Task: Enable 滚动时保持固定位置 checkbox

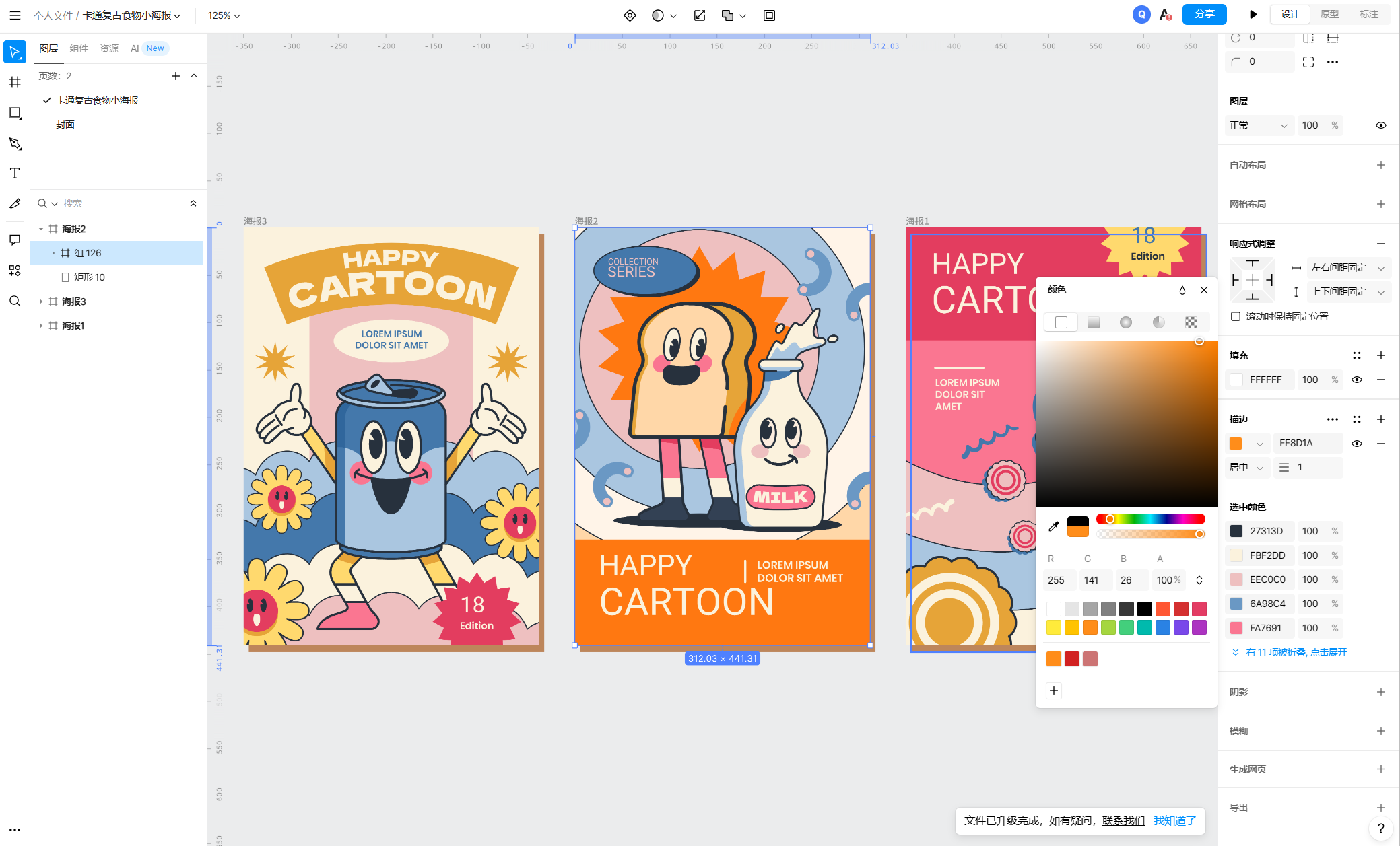Action: [x=1236, y=316]
